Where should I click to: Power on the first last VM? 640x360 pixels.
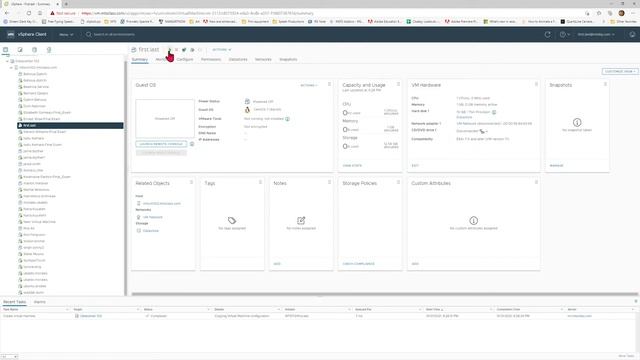pyautogui.click(x=169, y=50)
